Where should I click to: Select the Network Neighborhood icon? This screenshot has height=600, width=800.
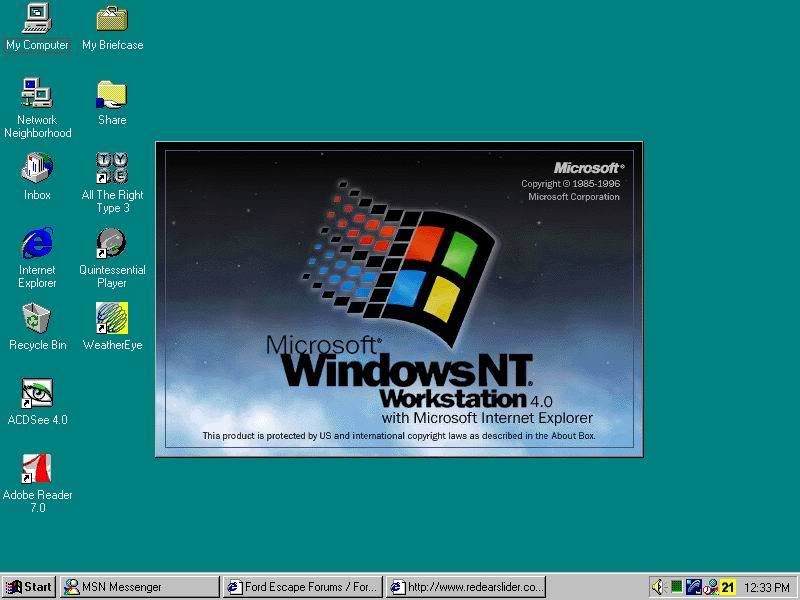click(x=37, y=93)
